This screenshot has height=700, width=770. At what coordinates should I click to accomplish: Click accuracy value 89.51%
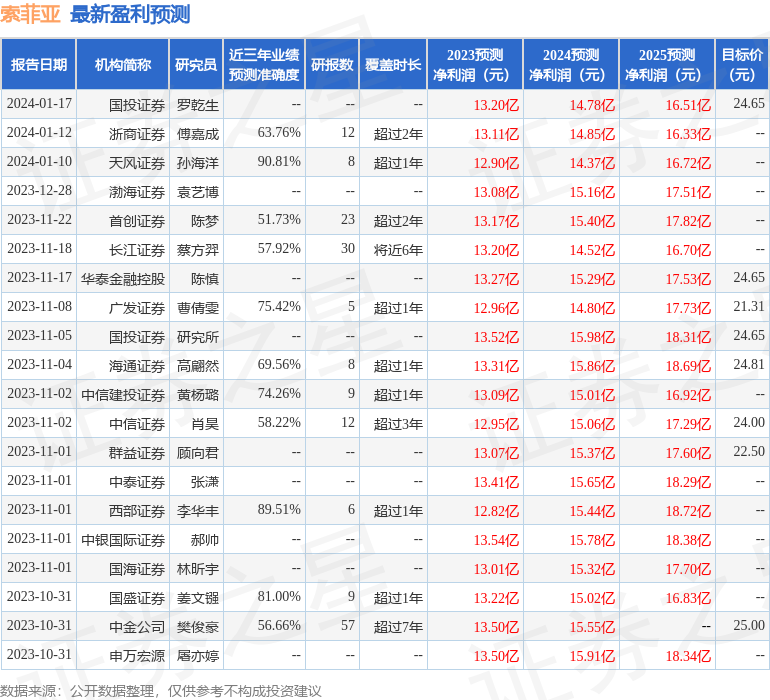(279, 509)
